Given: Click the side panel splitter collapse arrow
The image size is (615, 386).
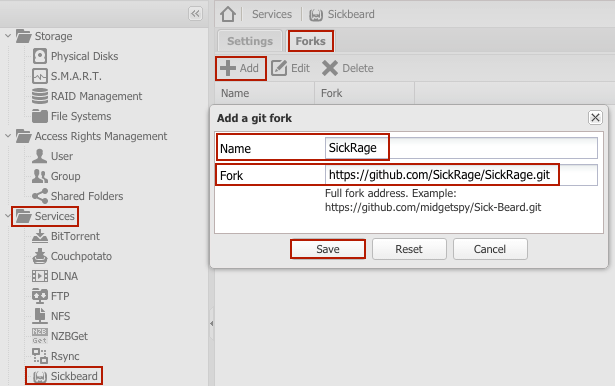Looking at the screenshot, I should 211,324.
